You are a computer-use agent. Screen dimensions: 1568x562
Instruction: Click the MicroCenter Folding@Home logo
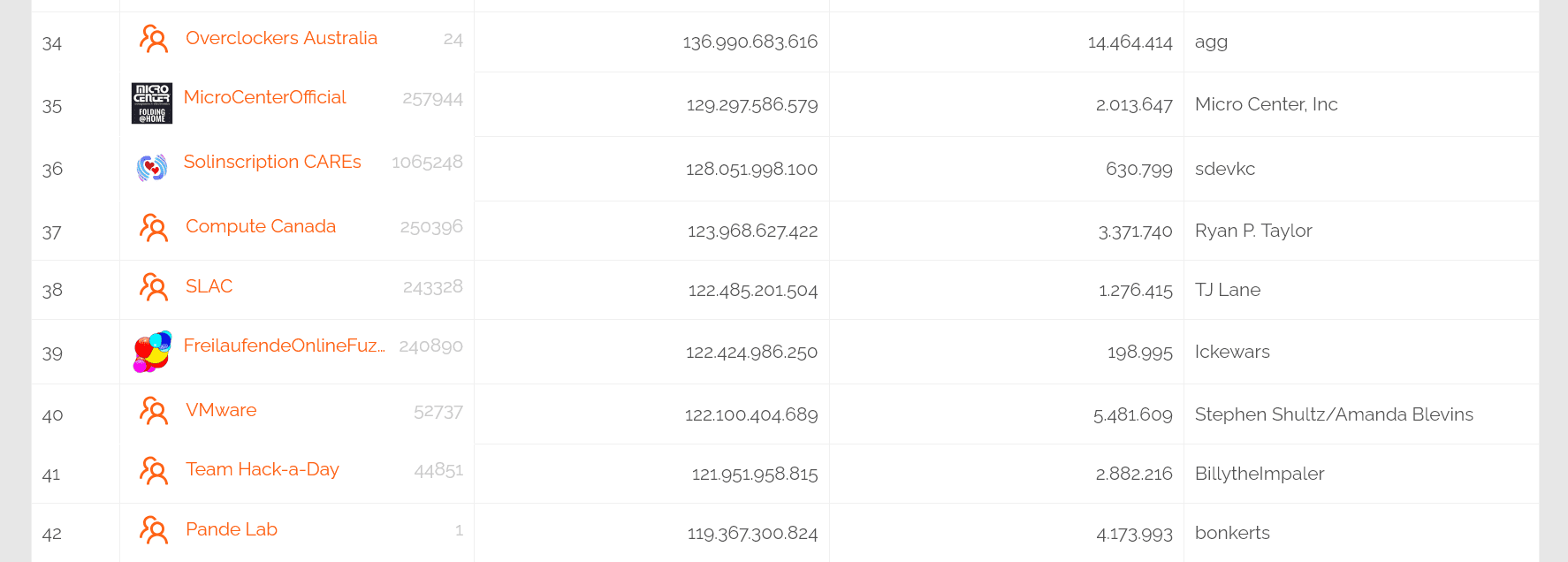tap(152, 103)
